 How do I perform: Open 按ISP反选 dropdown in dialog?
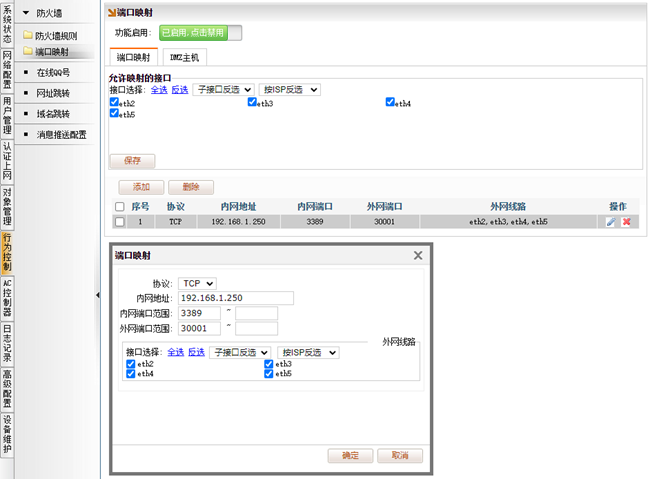pos(308,353)
